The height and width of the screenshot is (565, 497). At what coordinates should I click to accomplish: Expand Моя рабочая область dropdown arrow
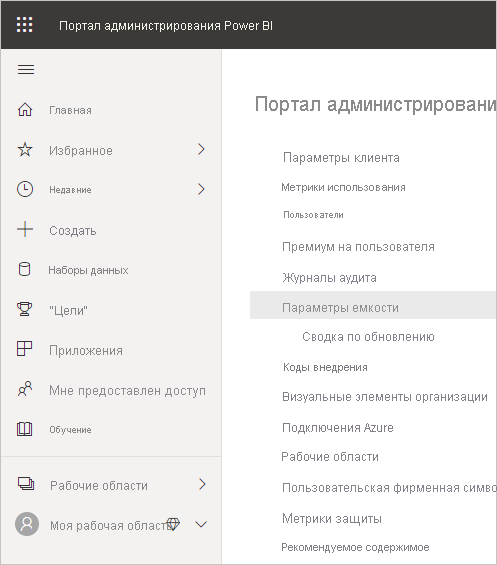(201, 525)
